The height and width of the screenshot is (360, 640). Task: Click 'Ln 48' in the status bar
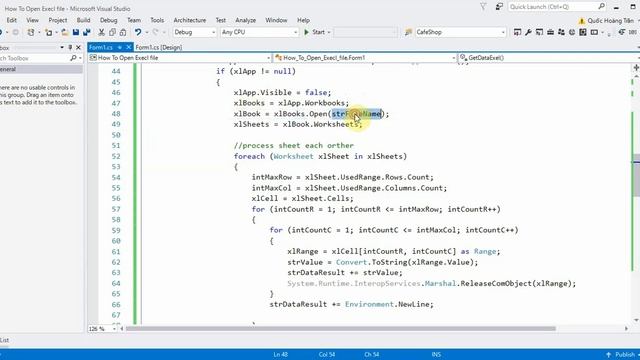click(x=280, y=354)
